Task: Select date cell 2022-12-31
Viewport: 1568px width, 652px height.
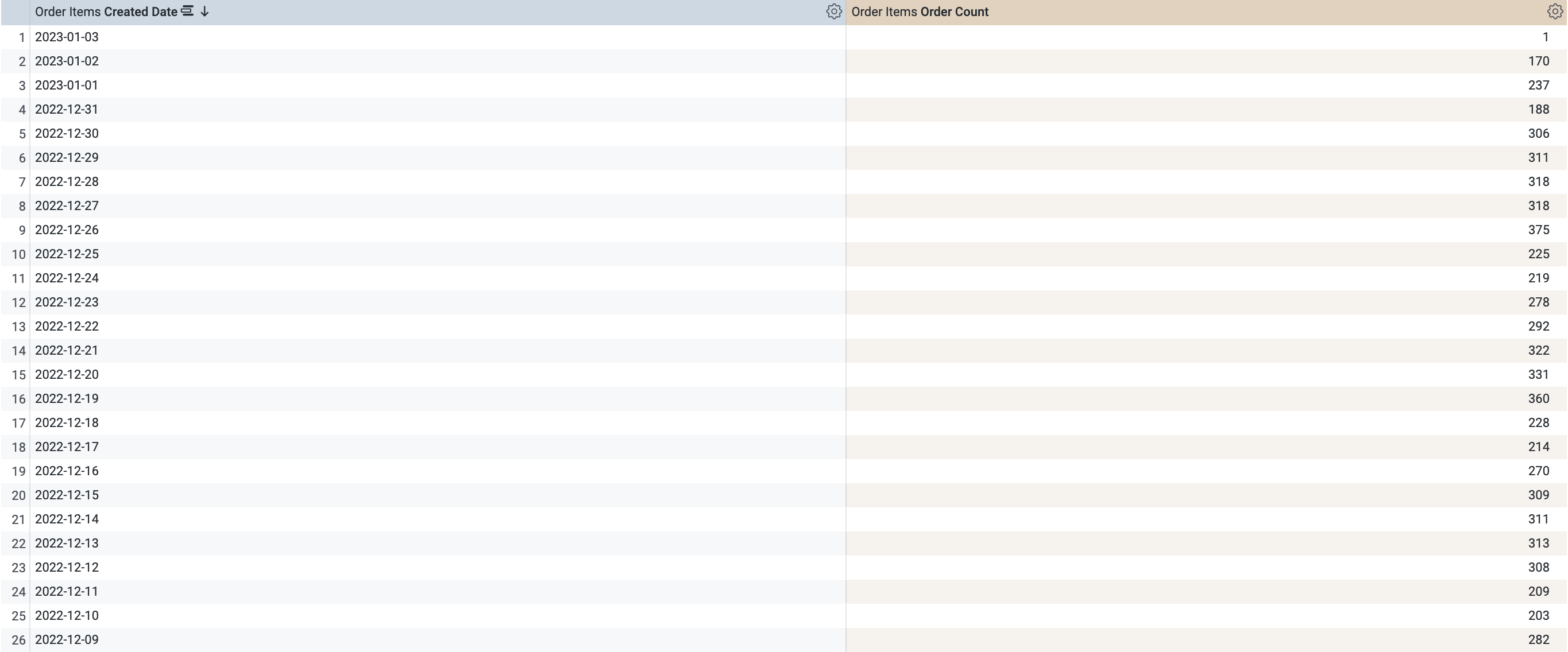Action: [67, 110]
